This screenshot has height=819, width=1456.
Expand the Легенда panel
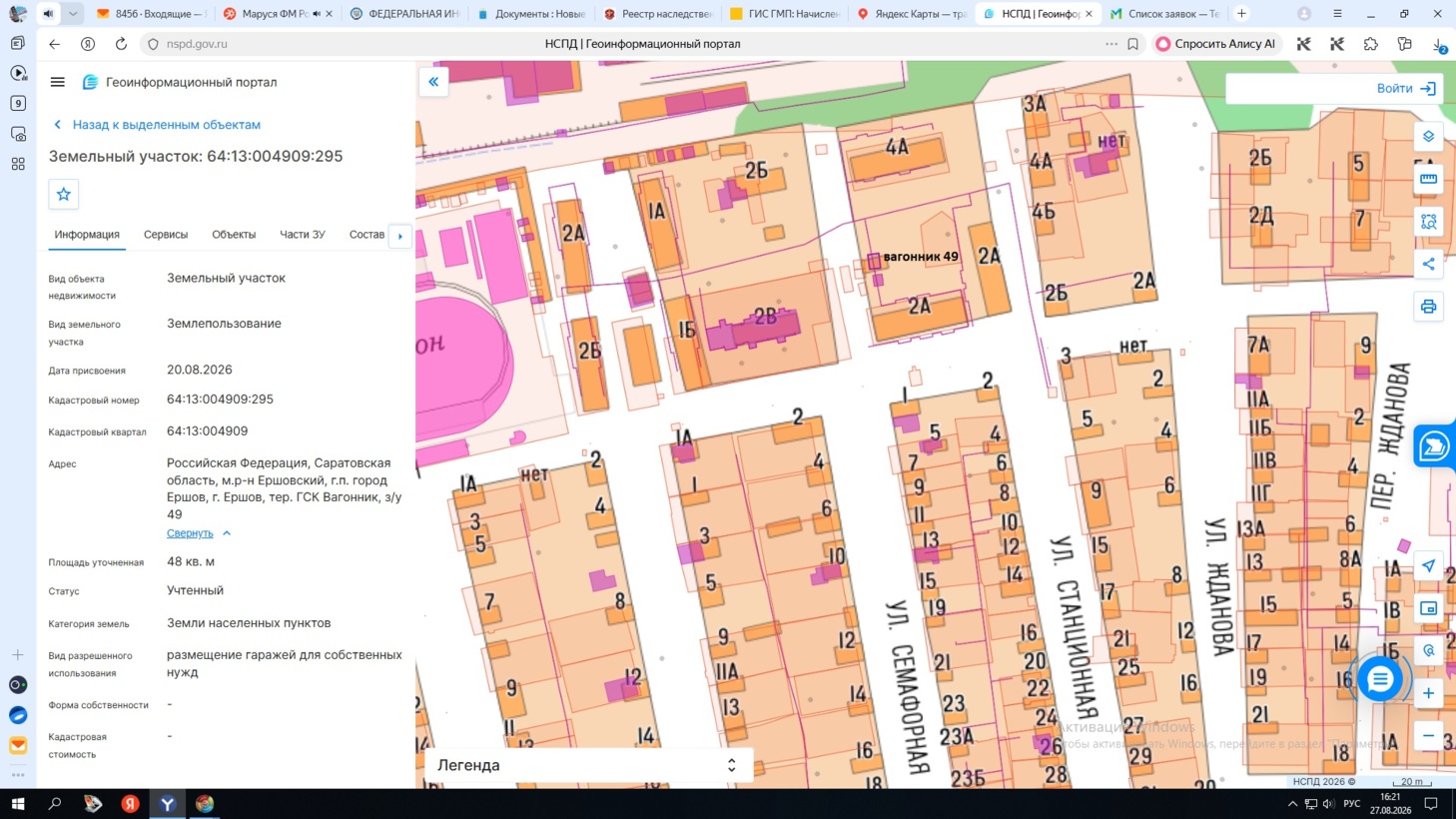[x=587, y=765]
